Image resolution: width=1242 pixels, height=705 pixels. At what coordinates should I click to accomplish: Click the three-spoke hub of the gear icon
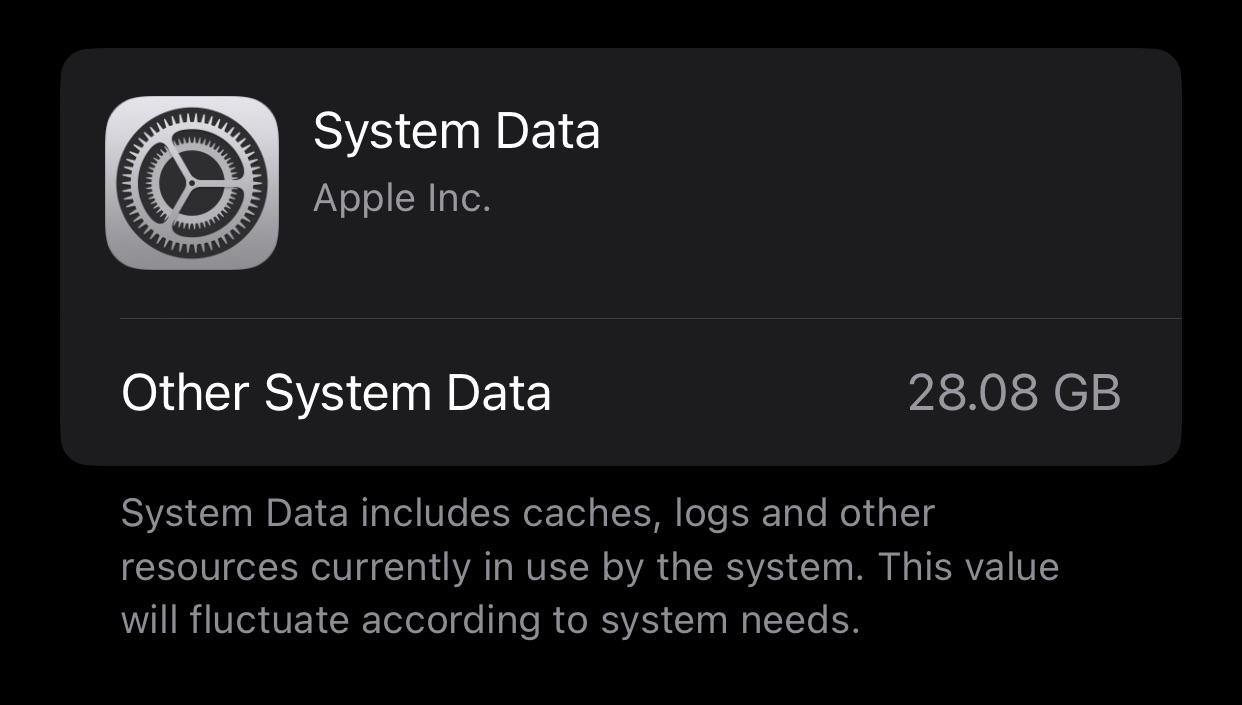(x=191, y=183)
